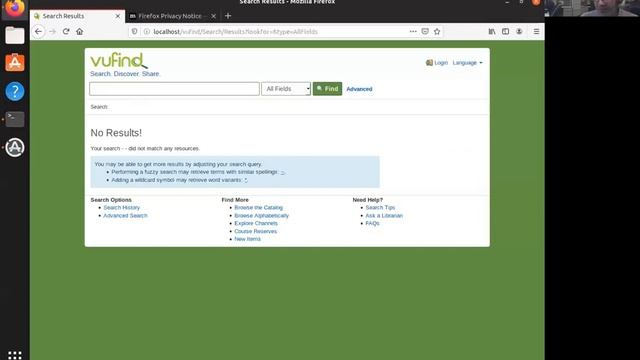Open the Advanced search link beside Find
Screen dimensions: 640x360
[359, 89]
